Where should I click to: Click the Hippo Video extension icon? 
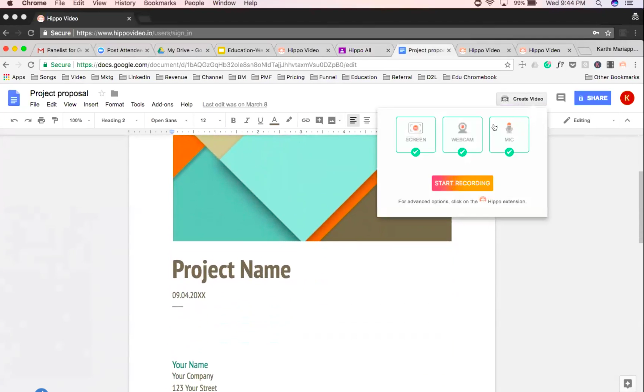click(x=623, y=65)
